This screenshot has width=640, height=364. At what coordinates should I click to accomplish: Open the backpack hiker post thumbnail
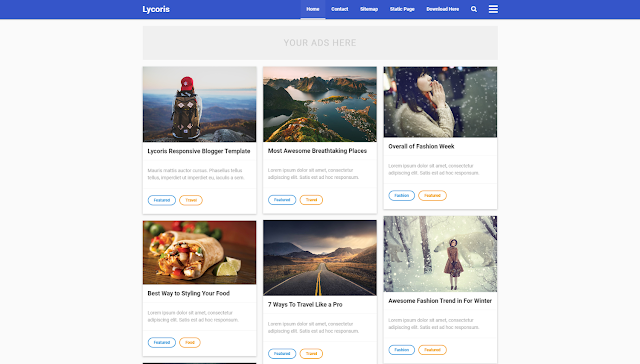(200, 104)
